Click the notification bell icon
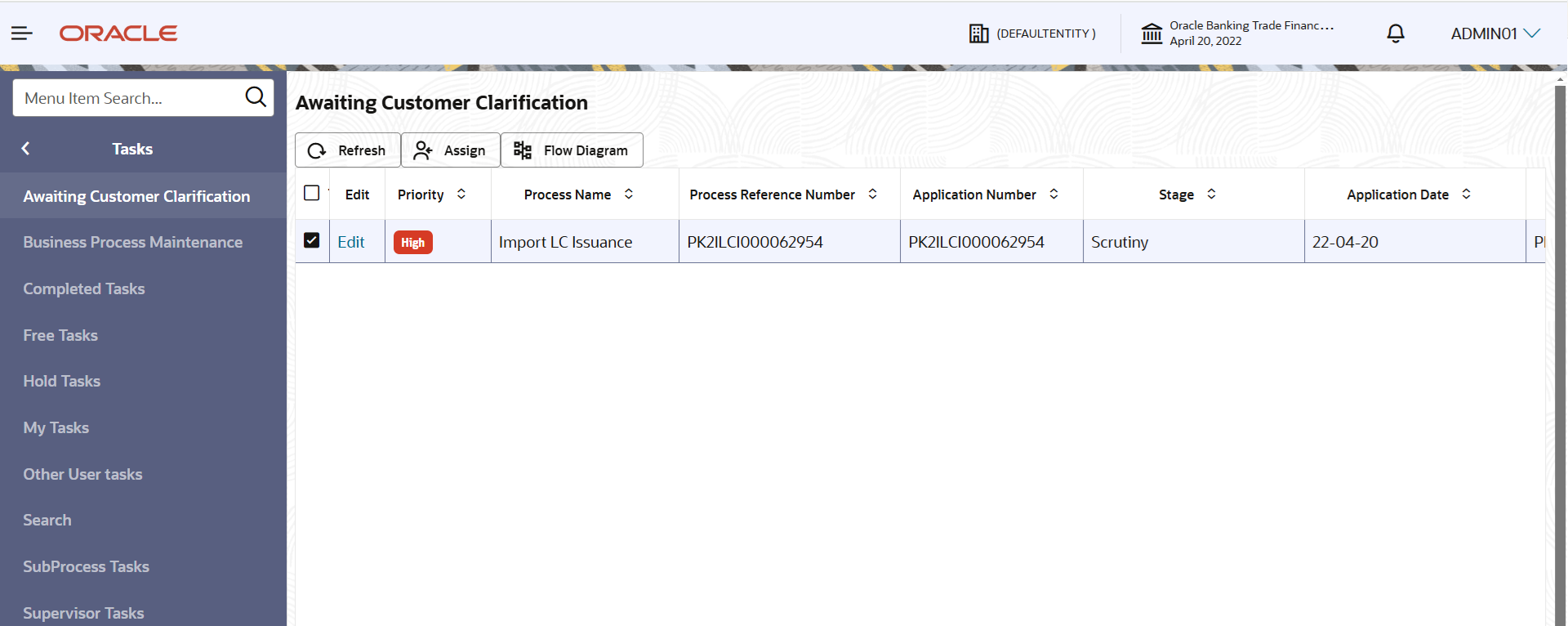The height and width of the screenshot is (626, 1568). pyautogui.click(x=1396, y=34)
